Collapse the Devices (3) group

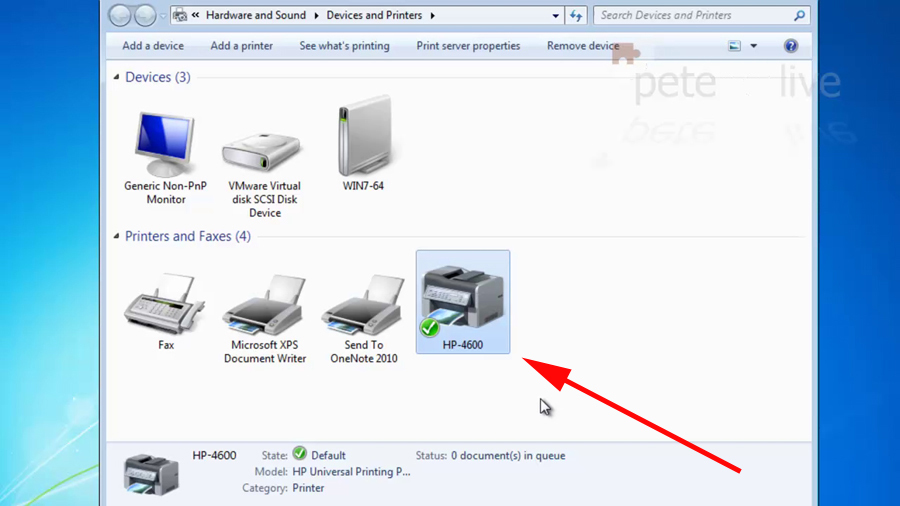coord(117,77)
